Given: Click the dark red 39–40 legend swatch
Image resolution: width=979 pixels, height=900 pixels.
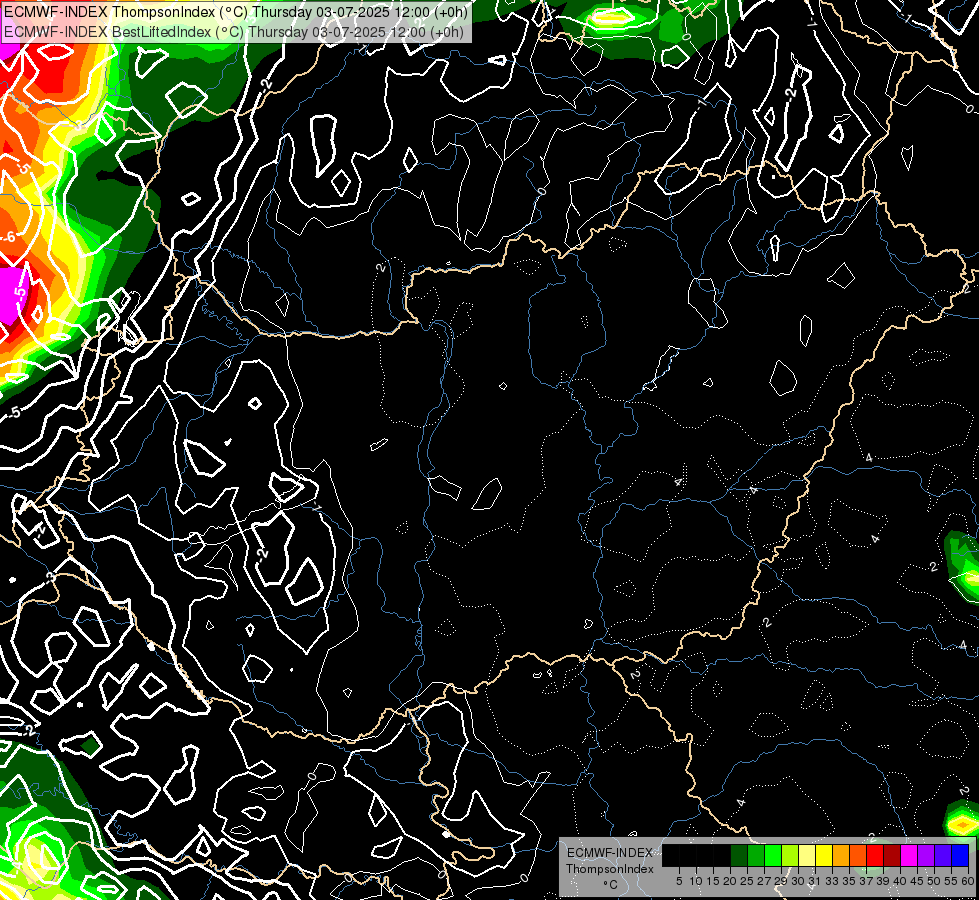Looking at the screenshot, I should [x=892, y=855].
